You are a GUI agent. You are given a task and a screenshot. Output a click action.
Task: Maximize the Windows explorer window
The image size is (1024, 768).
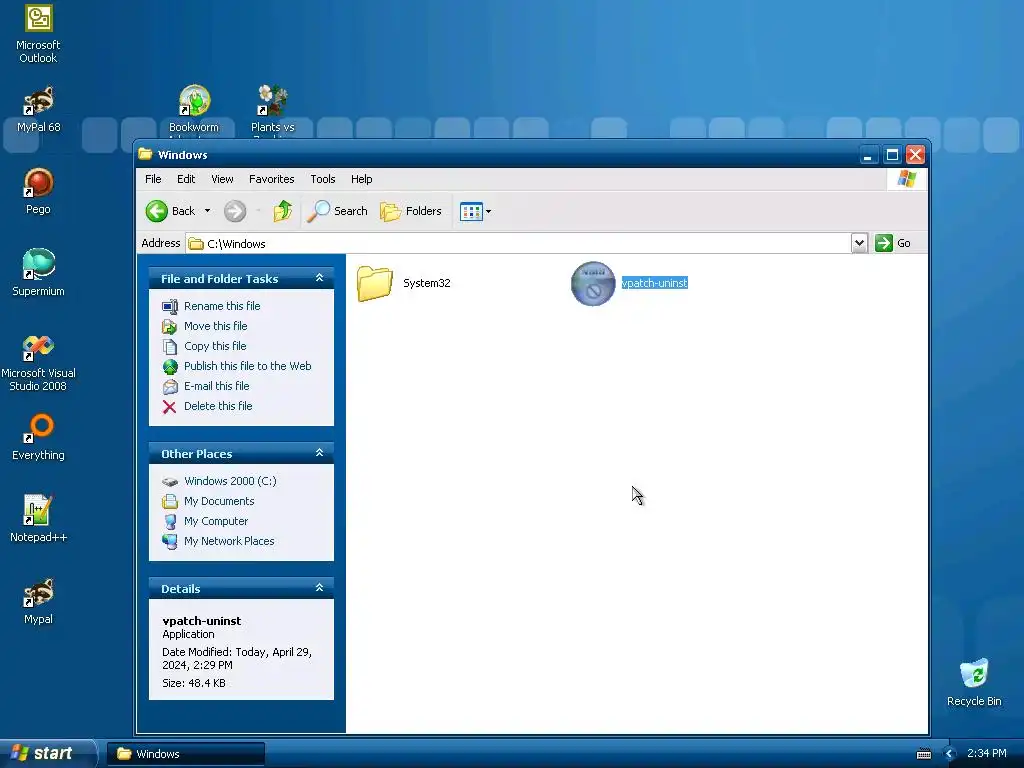click(892, 155)
